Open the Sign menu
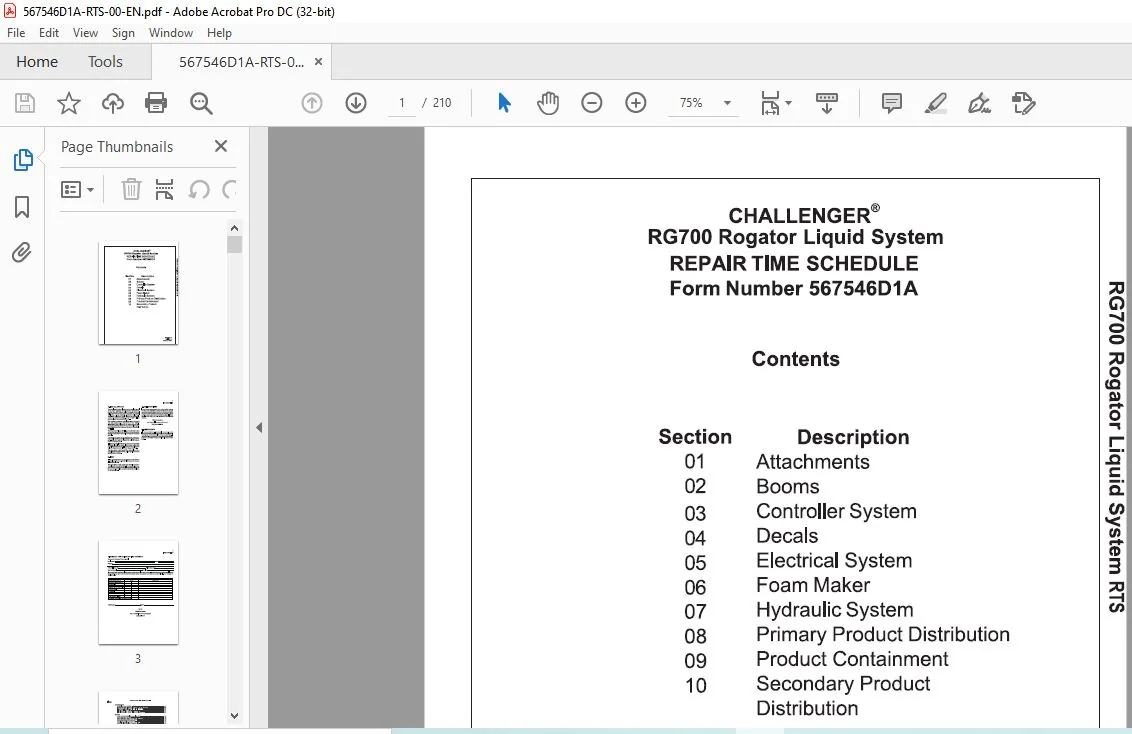1132x734 pixels. coord(123,32)
